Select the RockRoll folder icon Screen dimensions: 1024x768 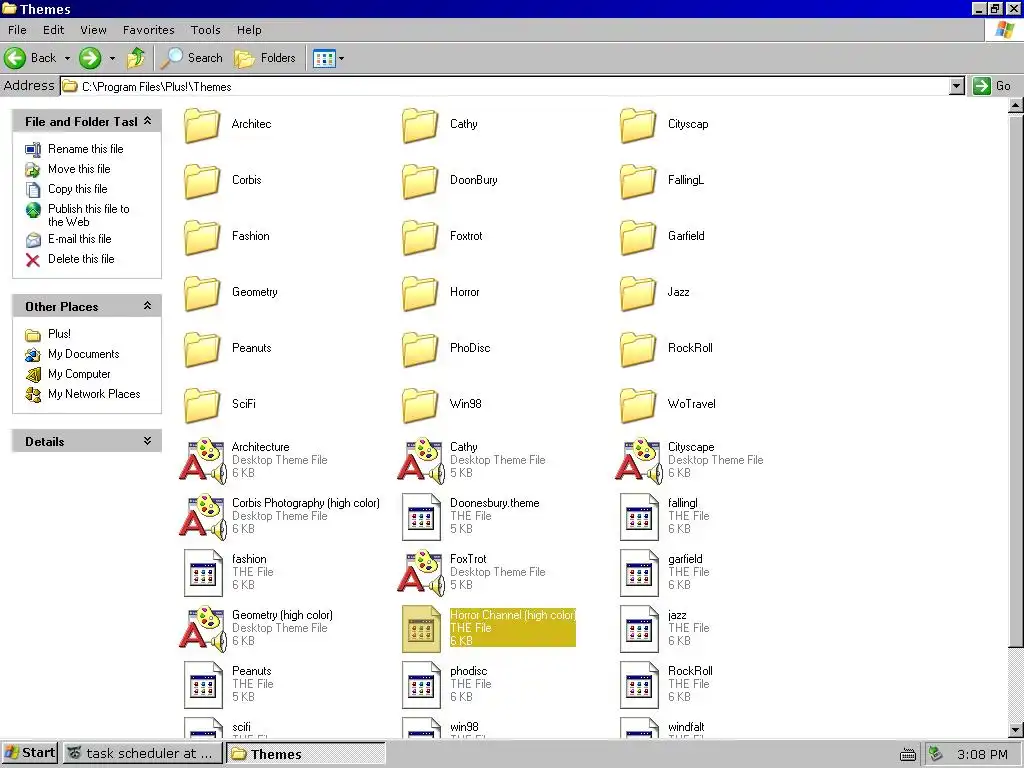638,350
